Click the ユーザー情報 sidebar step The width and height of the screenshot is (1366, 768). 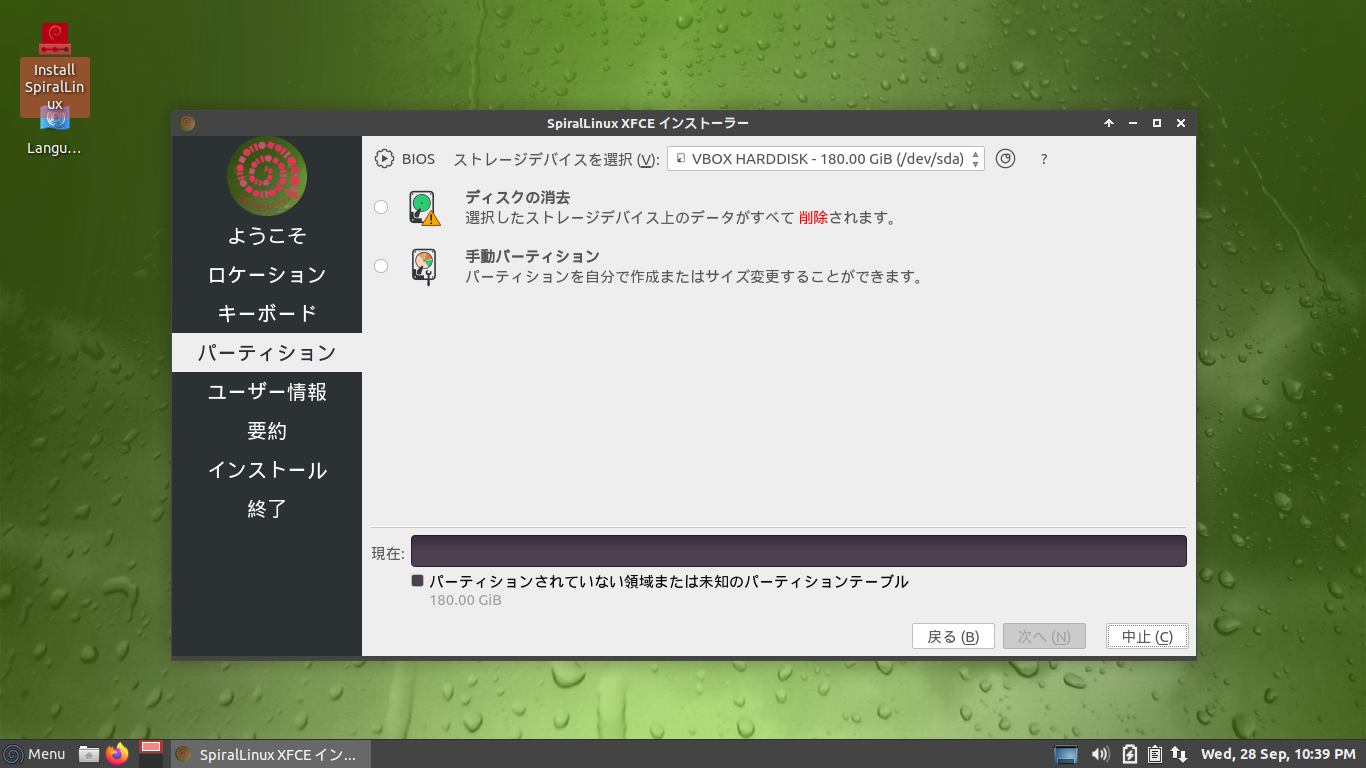(x=267, y=392)
